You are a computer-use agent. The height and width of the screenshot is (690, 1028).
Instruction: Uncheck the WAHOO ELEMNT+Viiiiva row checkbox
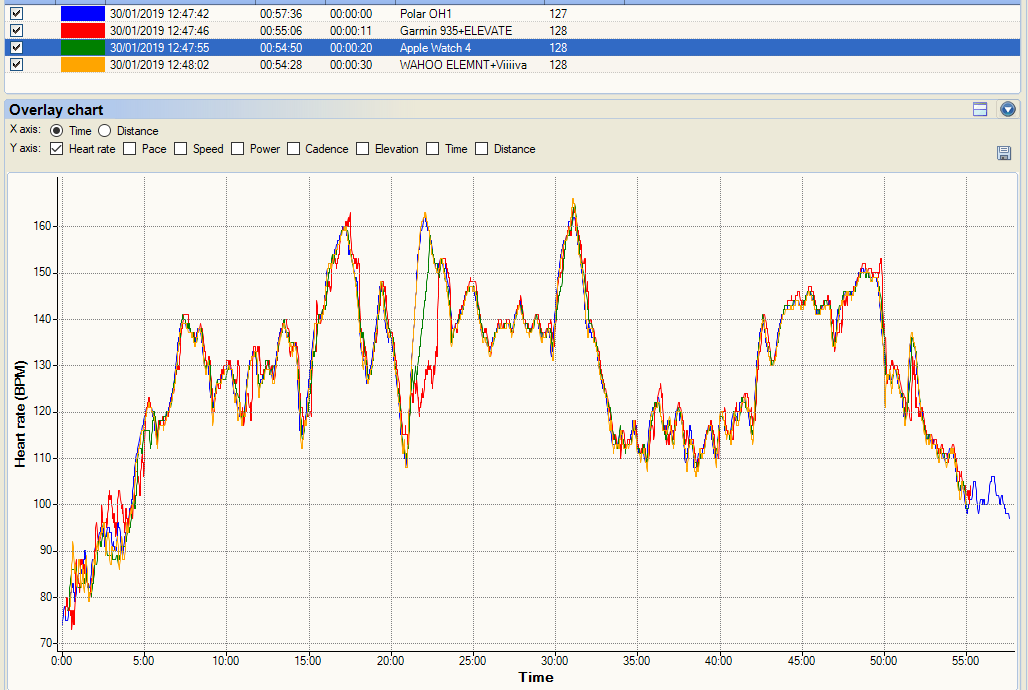coord(16,64)
